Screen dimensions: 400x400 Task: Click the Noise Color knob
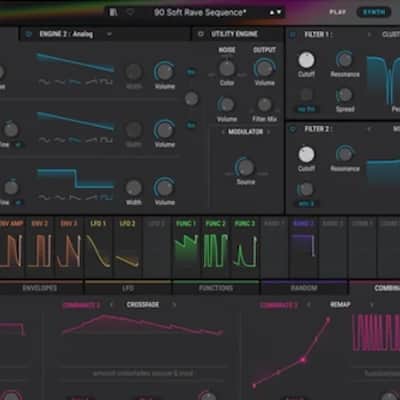click(x=227, y=68)
